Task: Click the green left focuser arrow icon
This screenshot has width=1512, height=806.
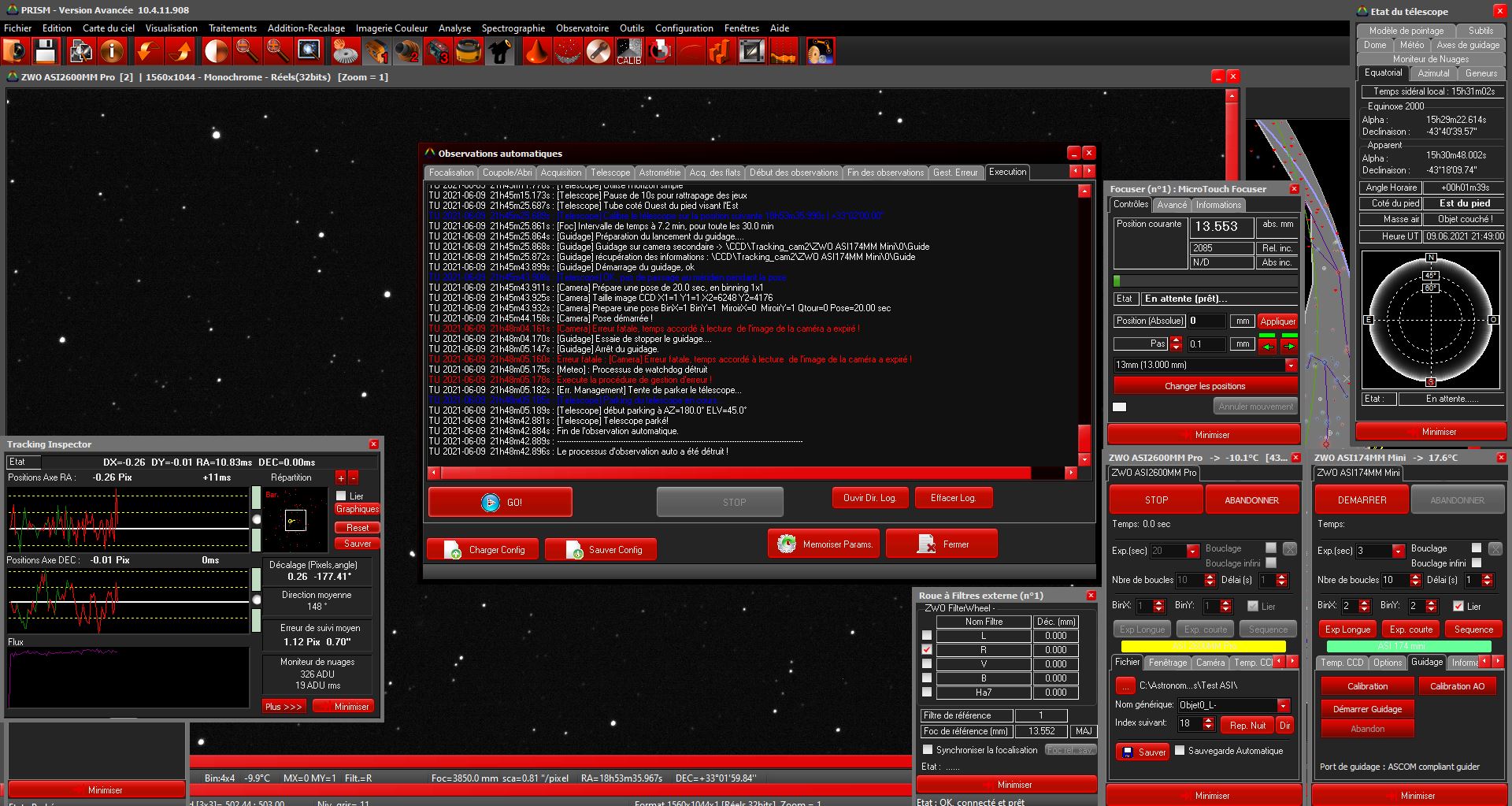Action: coord(1267,345)
